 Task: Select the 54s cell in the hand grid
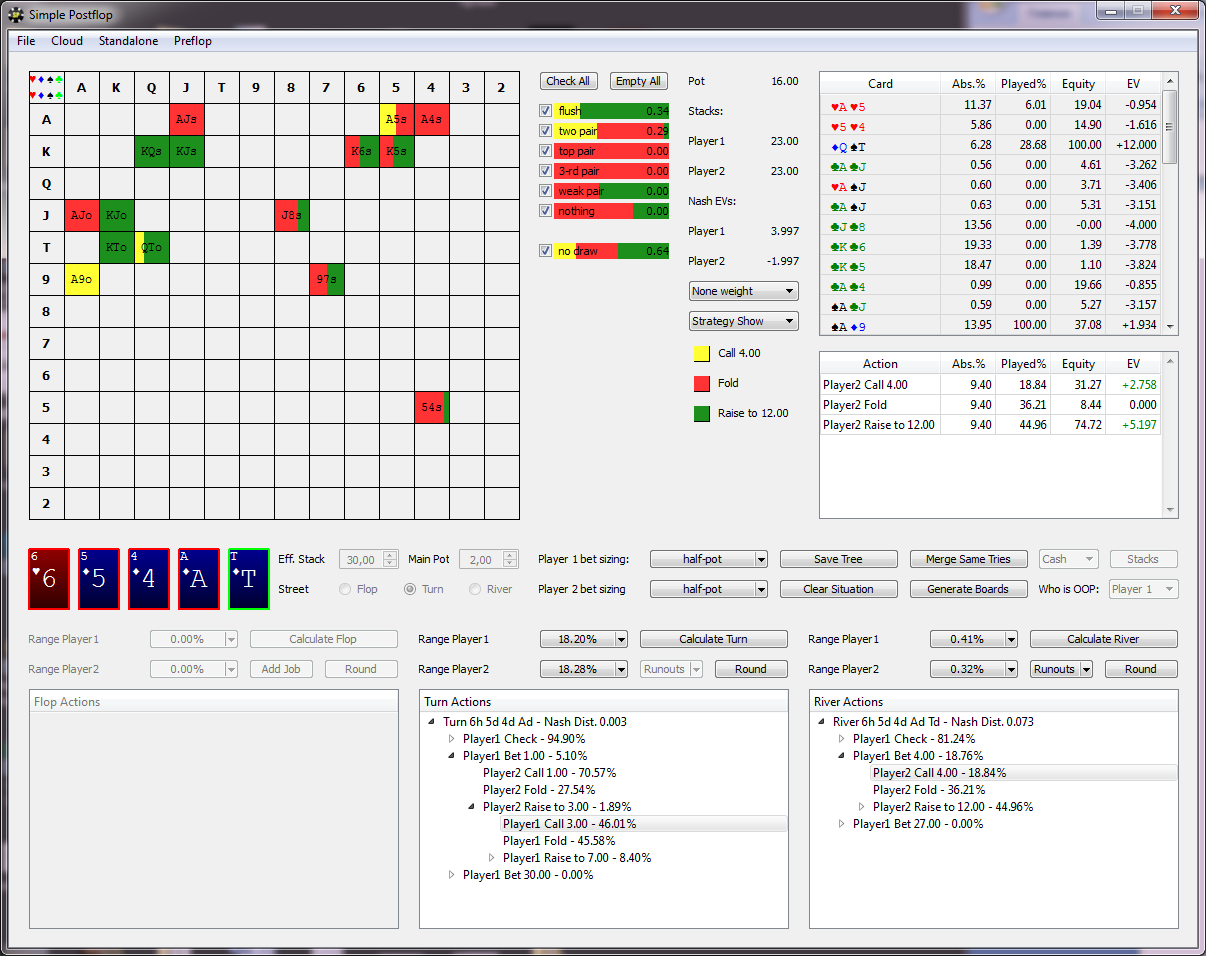432,407
